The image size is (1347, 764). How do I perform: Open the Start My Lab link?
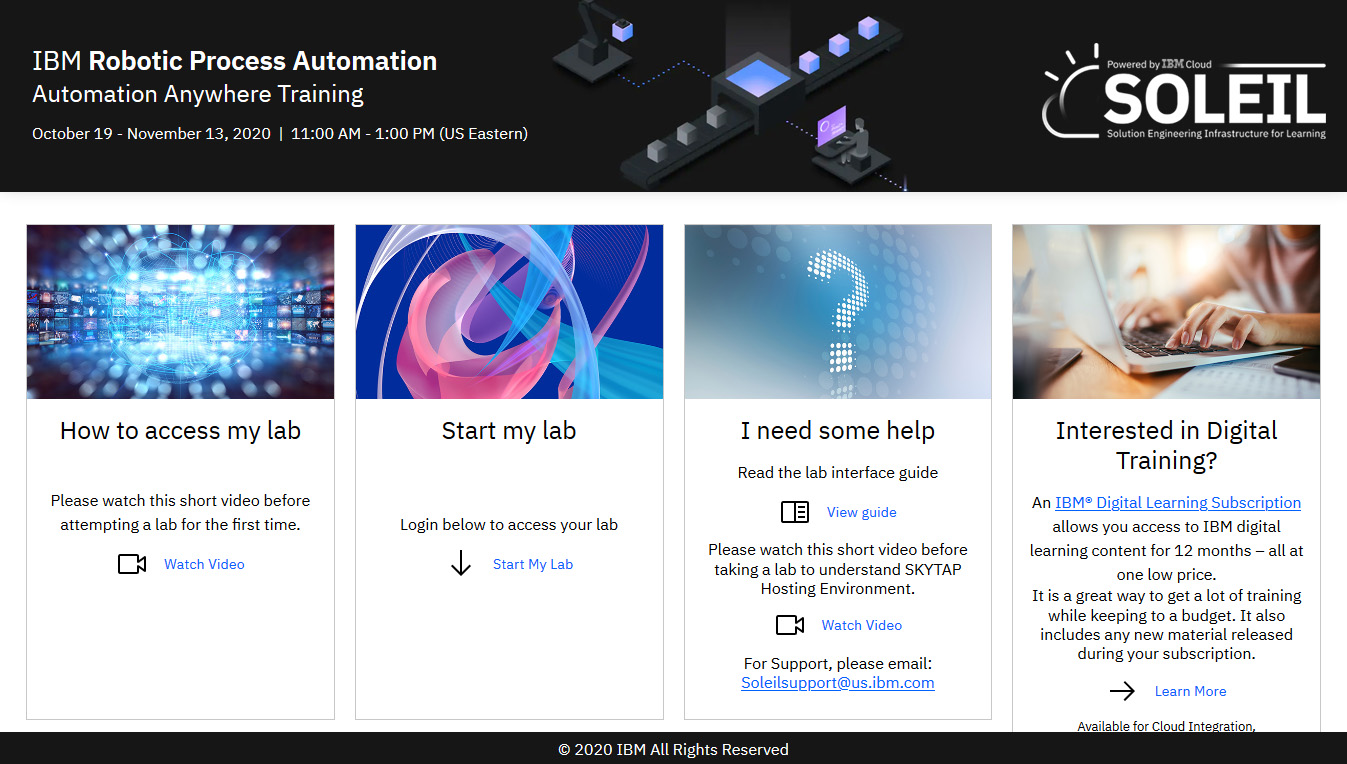(x=532, y=564)
